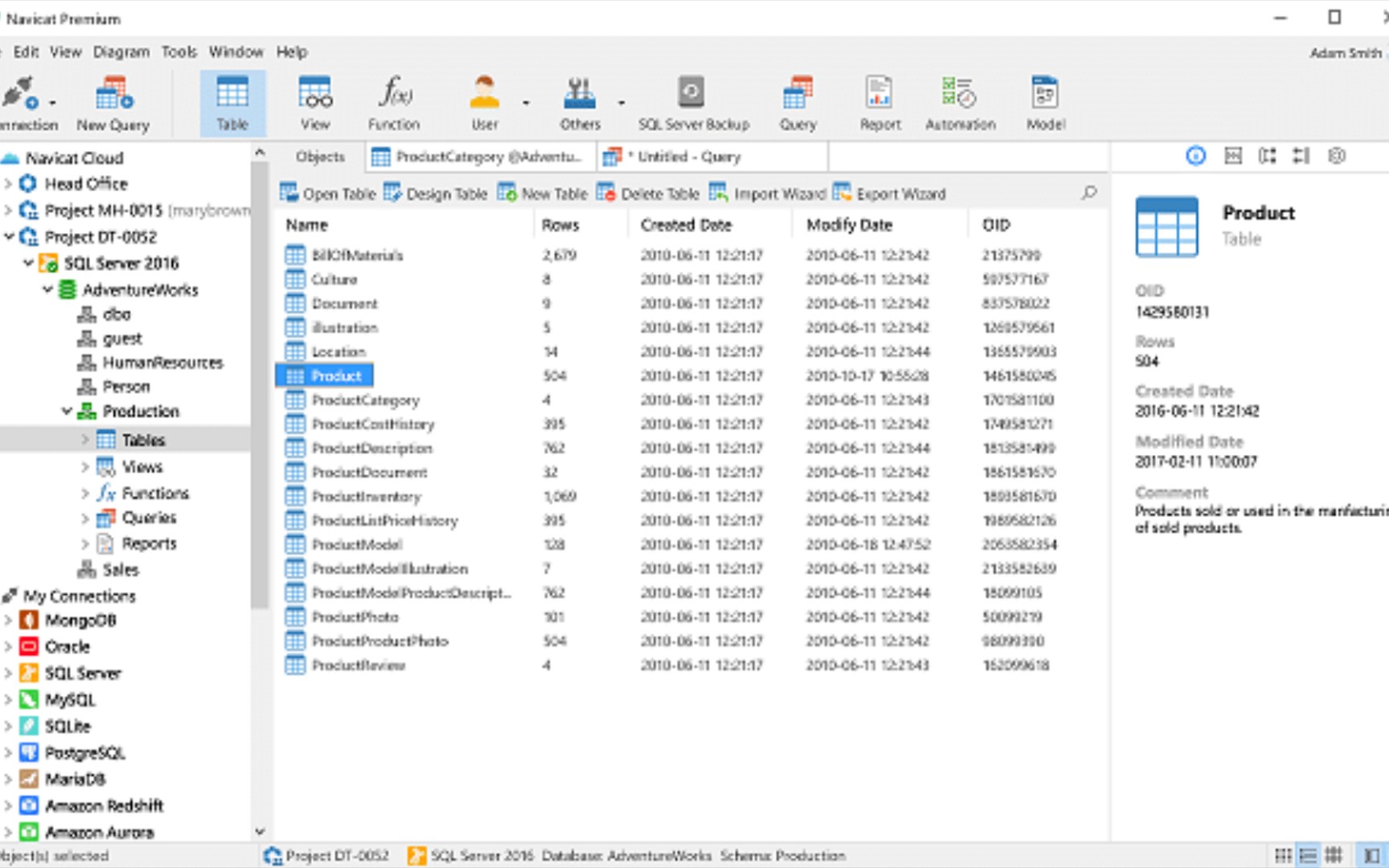Collapse the Production schema node
The width and height of the screenshot is (1389, 868).
point(67,411)
